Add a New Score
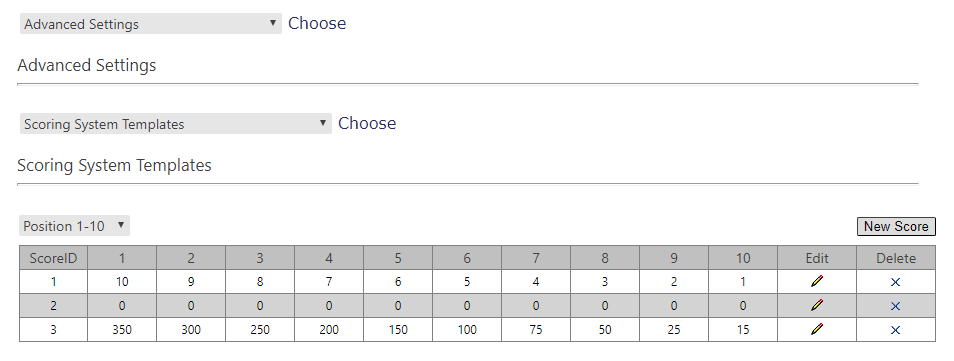Image resolution: width=954 pixels, height=361 pixels. (896, 226)
